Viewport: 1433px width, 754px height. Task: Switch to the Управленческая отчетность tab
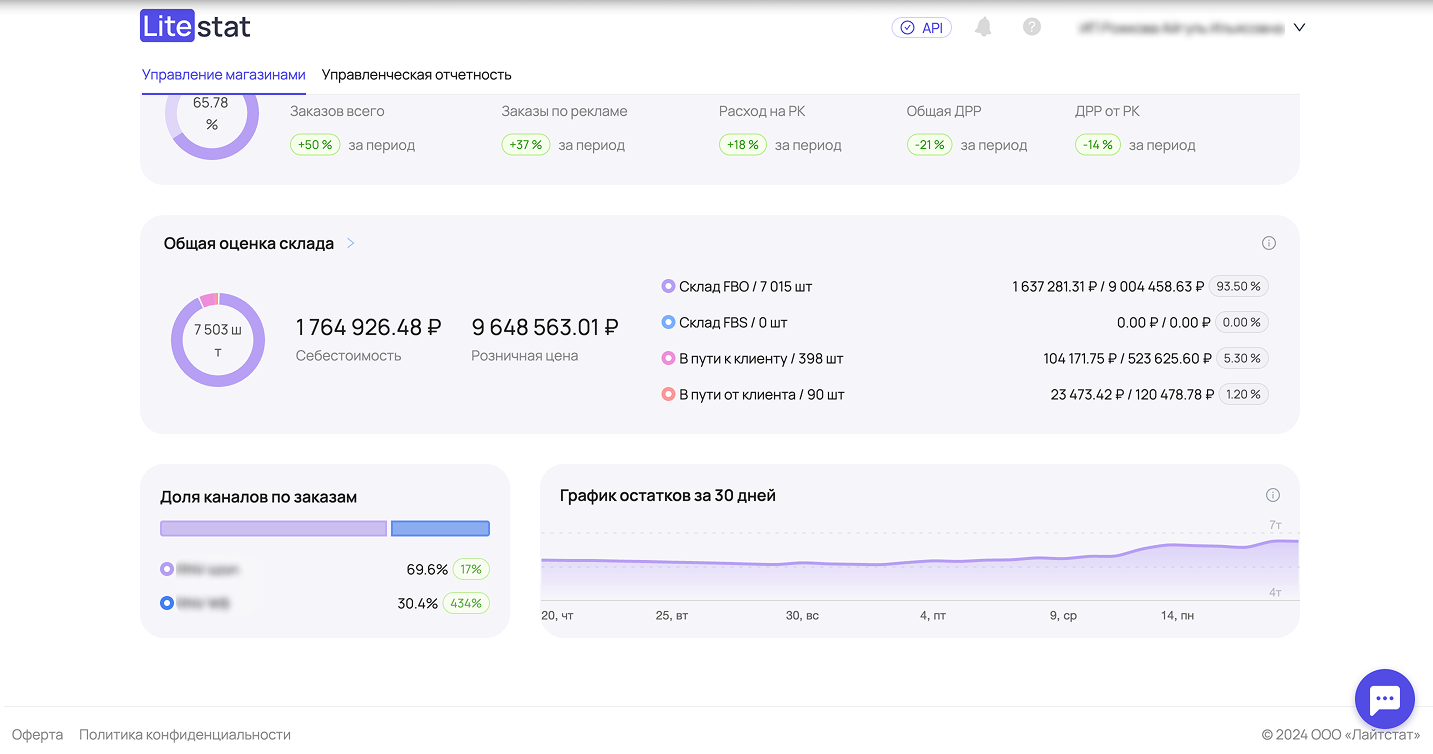(x=416, y=74)
